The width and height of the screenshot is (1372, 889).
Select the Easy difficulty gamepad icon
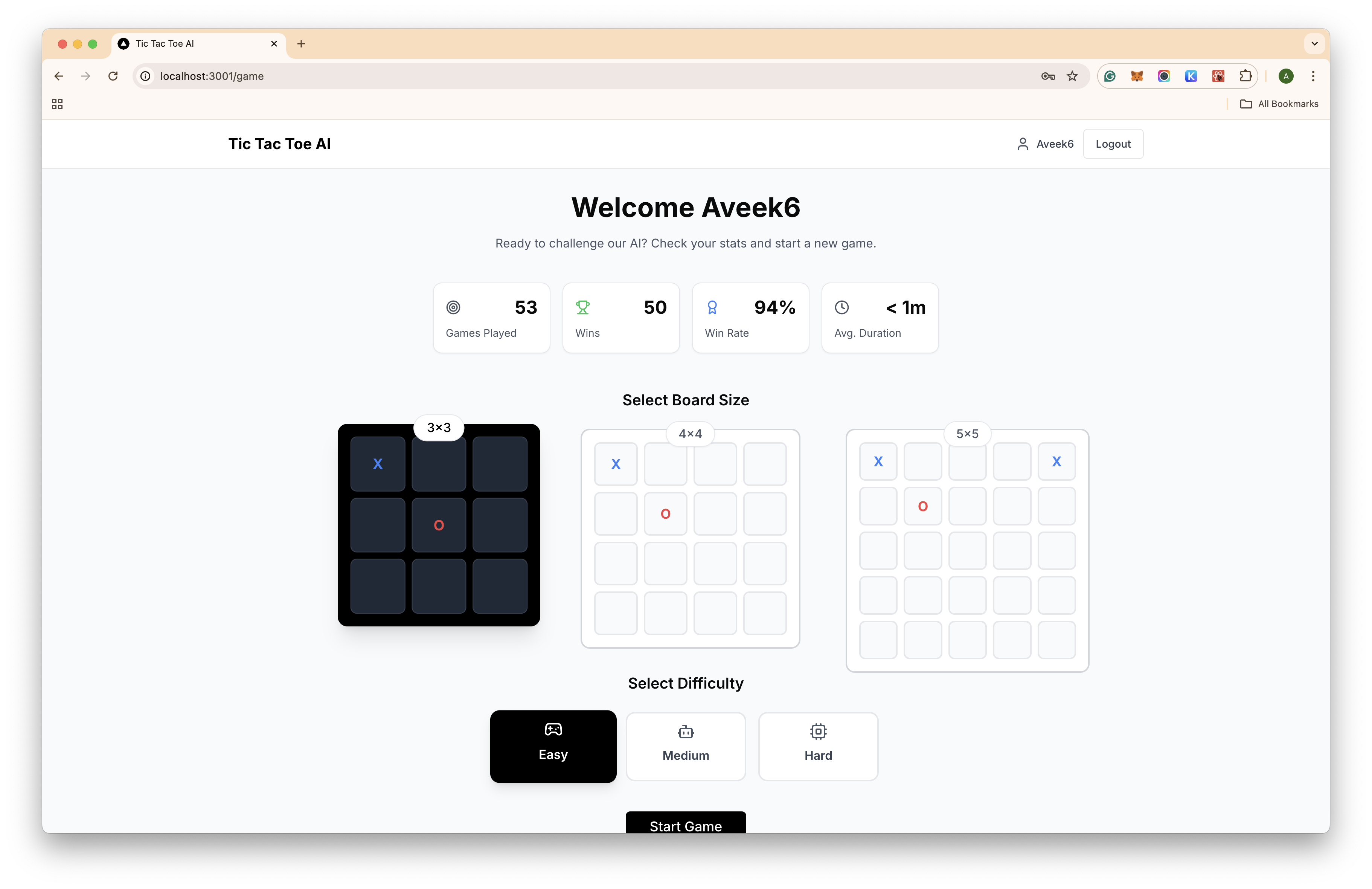pos(553,729)
